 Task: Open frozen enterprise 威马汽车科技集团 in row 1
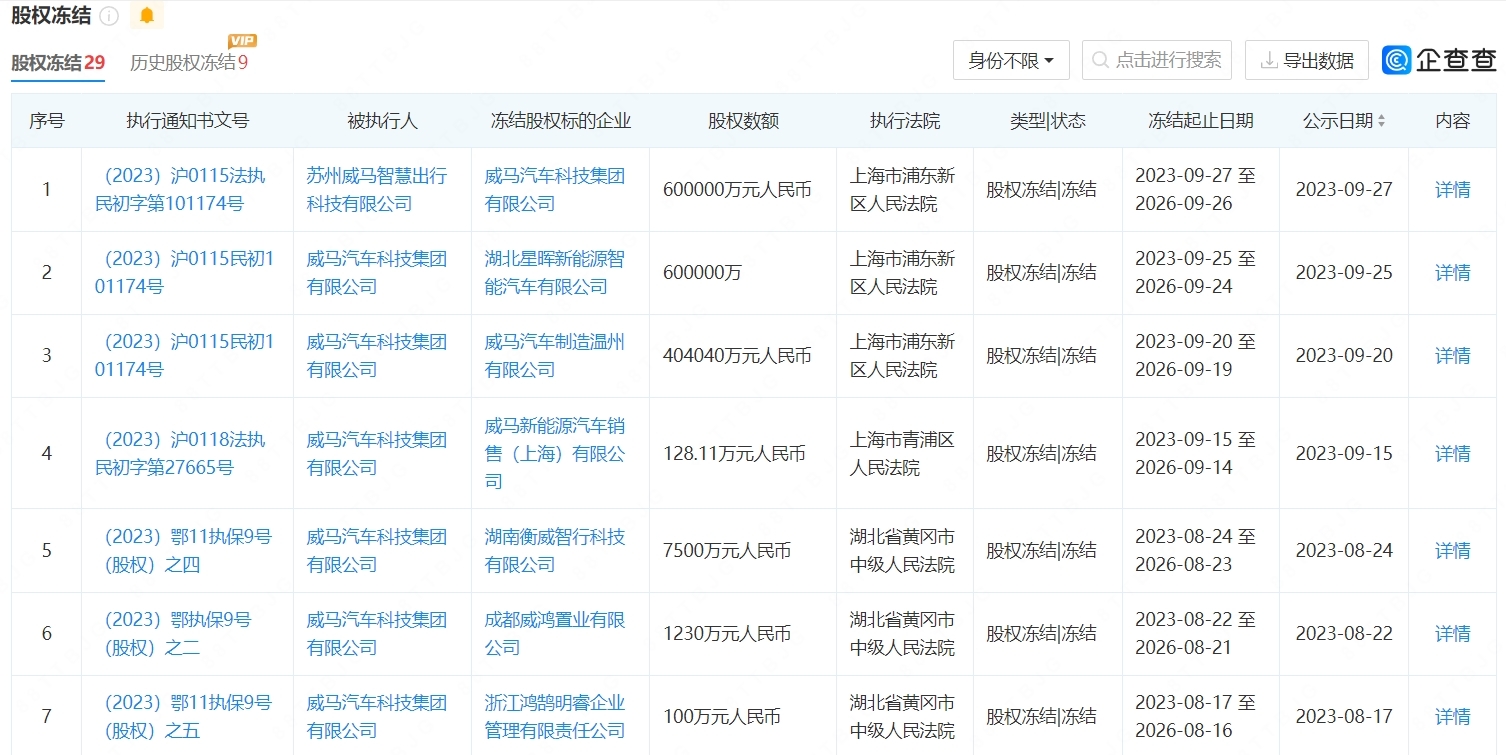pos(554,190)
